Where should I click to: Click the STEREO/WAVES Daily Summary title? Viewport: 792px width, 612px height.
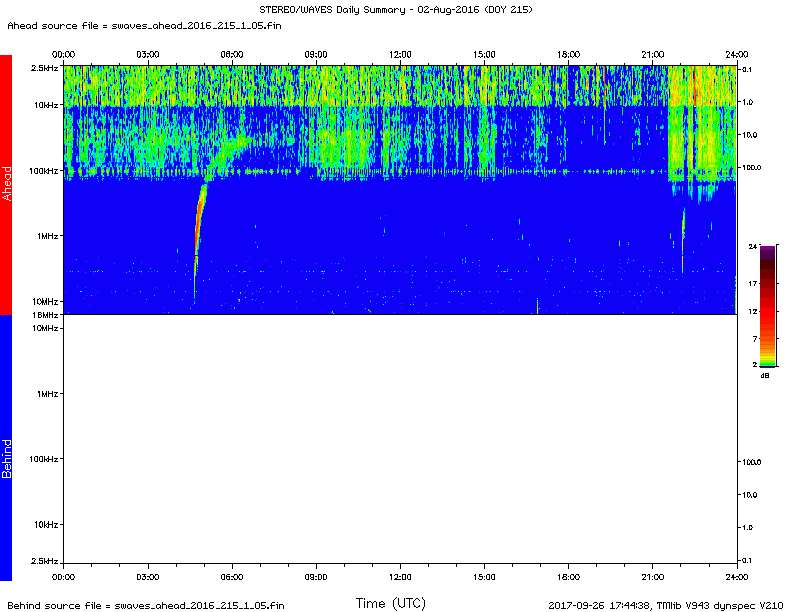coord(395,9)
